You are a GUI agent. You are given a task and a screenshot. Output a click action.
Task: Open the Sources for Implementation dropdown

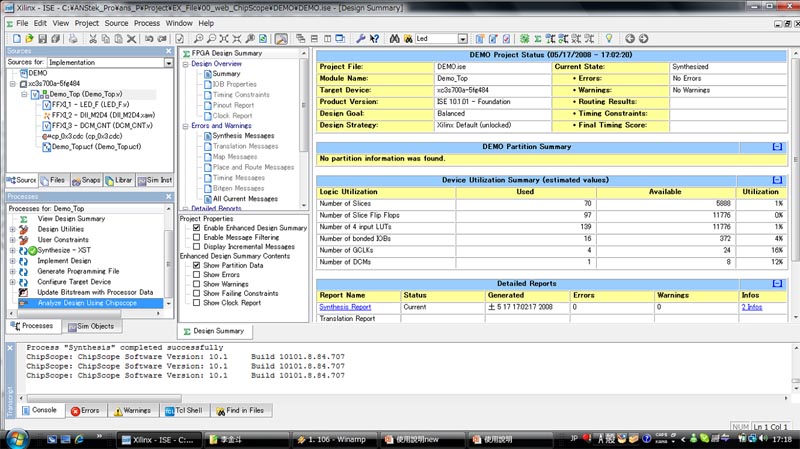point(168,62)
